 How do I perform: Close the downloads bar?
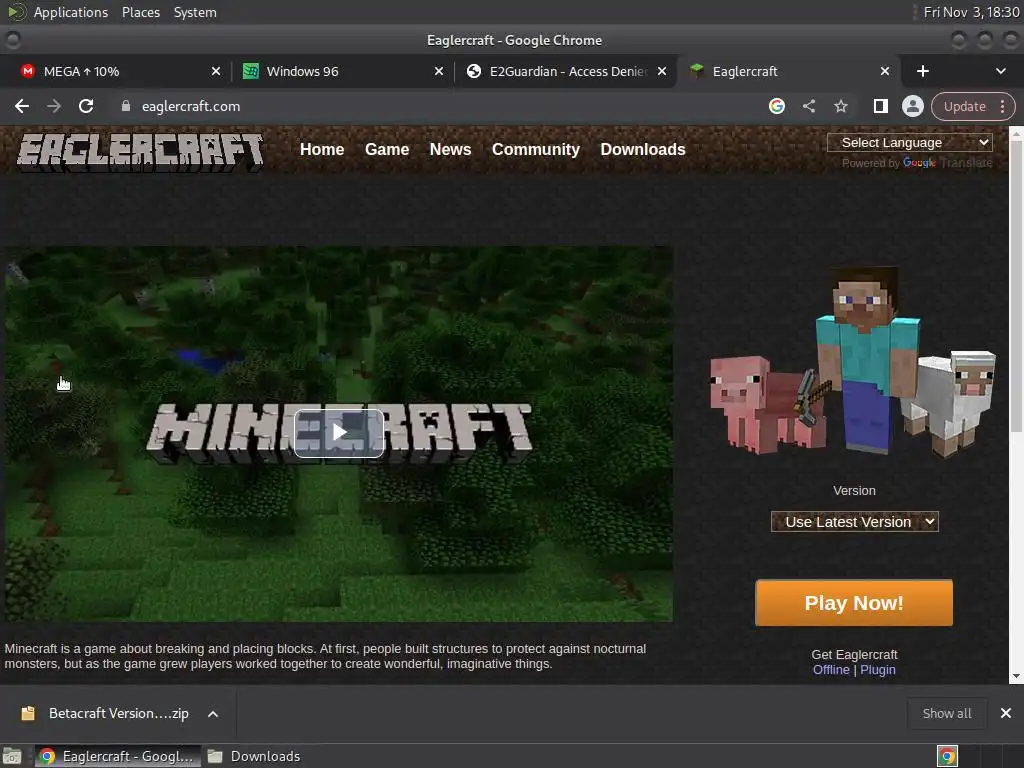coord(1006,713)
